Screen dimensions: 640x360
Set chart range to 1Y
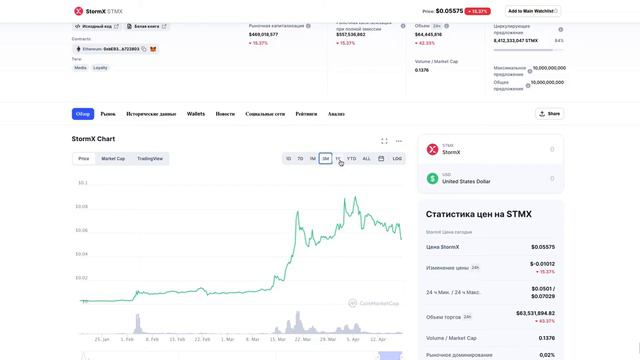[x=338, y=158]
